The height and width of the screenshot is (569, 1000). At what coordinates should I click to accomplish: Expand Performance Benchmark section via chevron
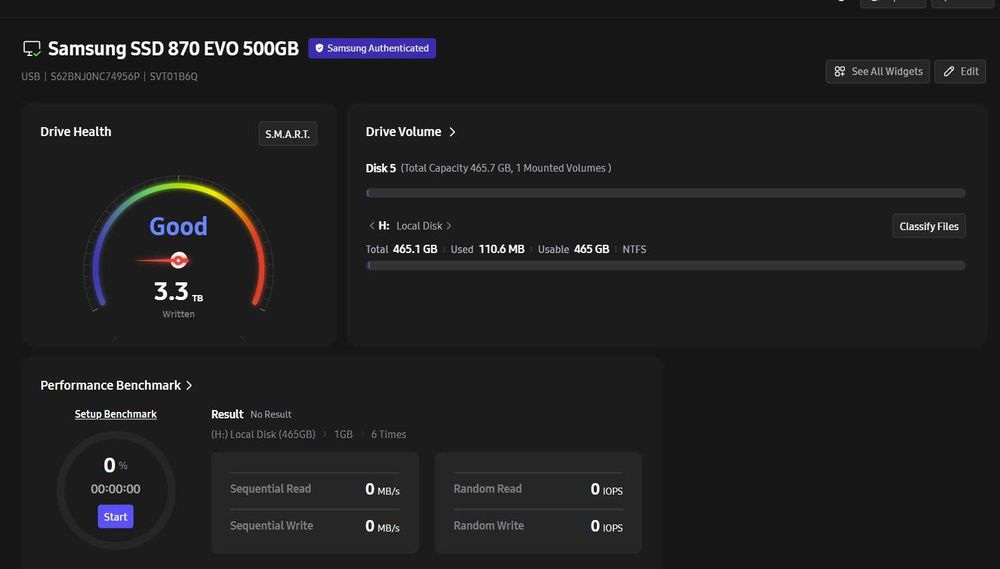[189, 385]
